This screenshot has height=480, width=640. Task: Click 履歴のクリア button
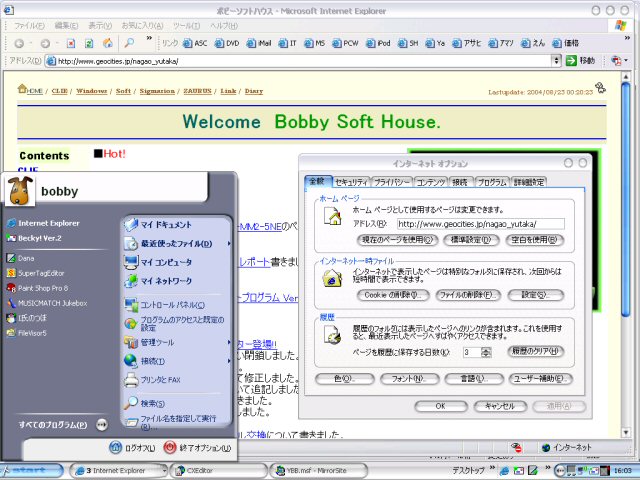pos(535,352)
